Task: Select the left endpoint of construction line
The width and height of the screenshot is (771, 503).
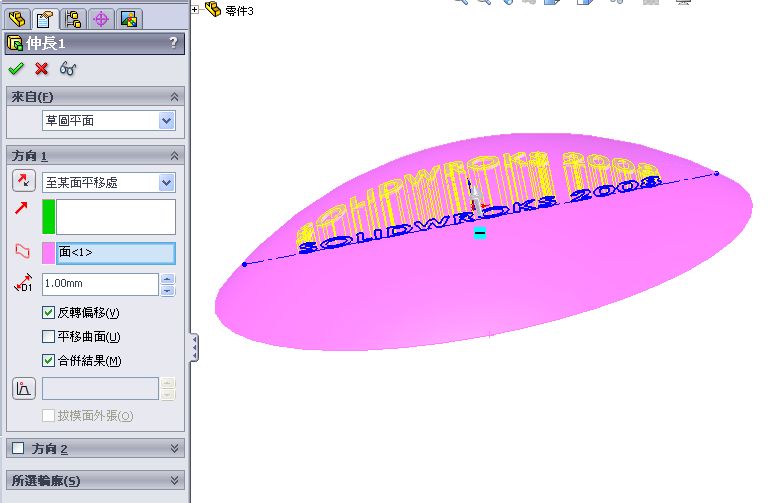Action: (244, 265)
